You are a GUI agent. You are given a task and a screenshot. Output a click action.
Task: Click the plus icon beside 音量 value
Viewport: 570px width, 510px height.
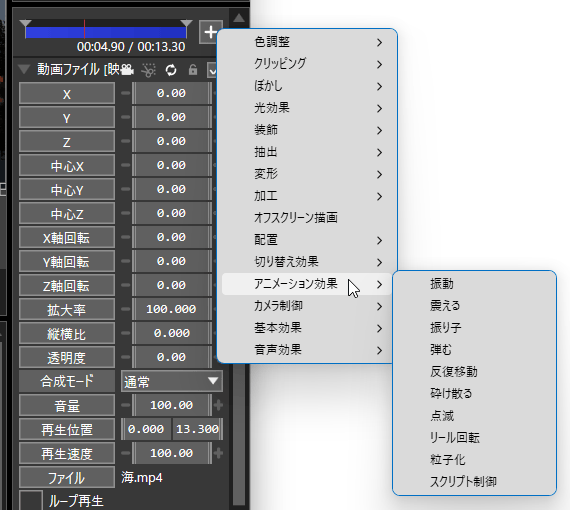point(218,405)
